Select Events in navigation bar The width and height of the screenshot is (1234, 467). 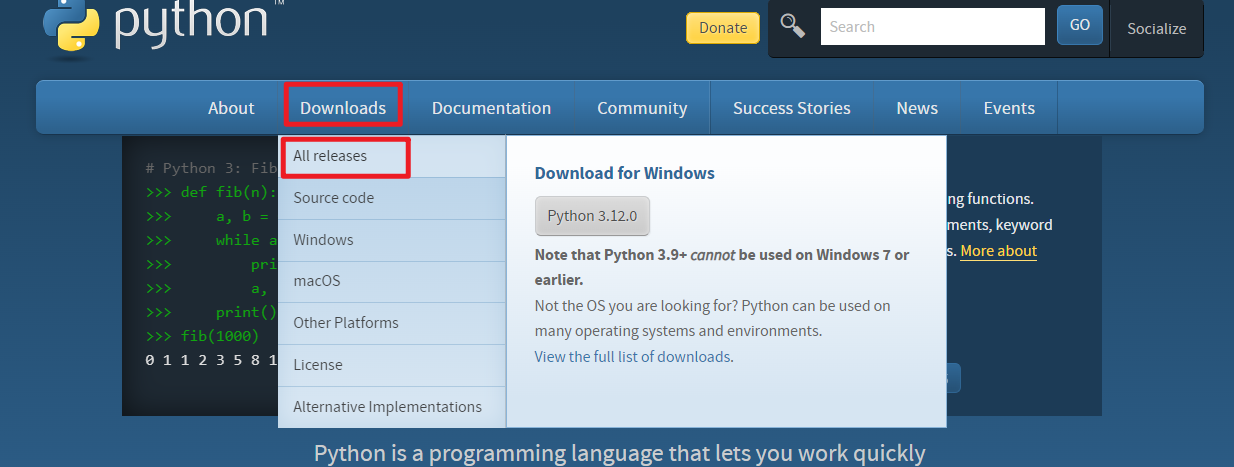[1008, 108]
